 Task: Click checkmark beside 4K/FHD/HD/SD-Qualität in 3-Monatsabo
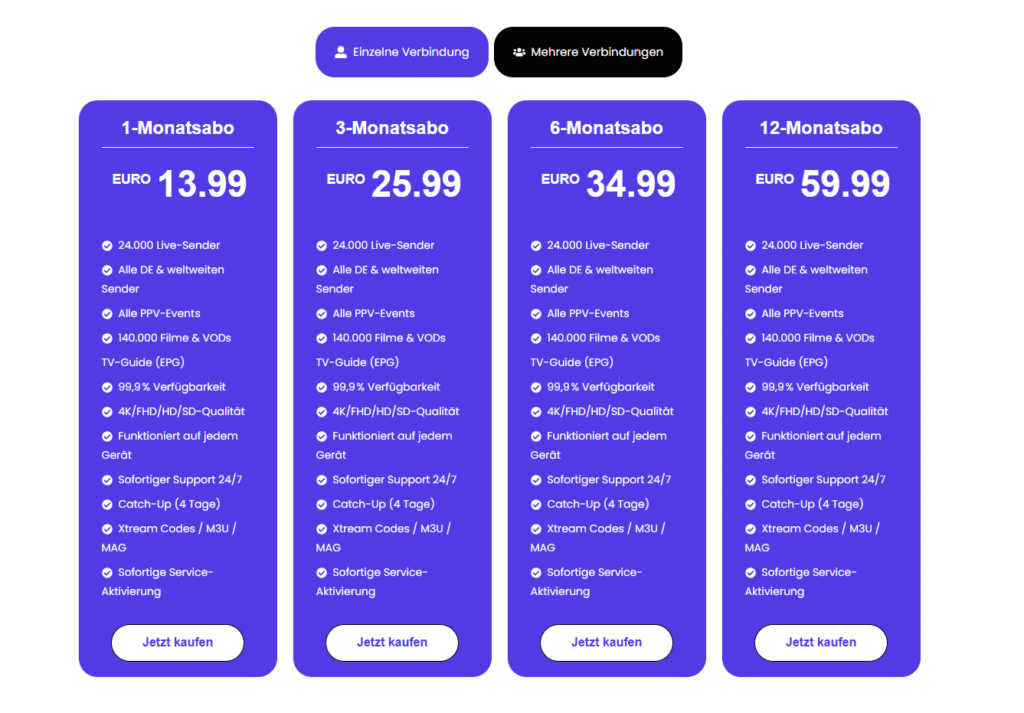pyautogui.click(x=322, y=411)
